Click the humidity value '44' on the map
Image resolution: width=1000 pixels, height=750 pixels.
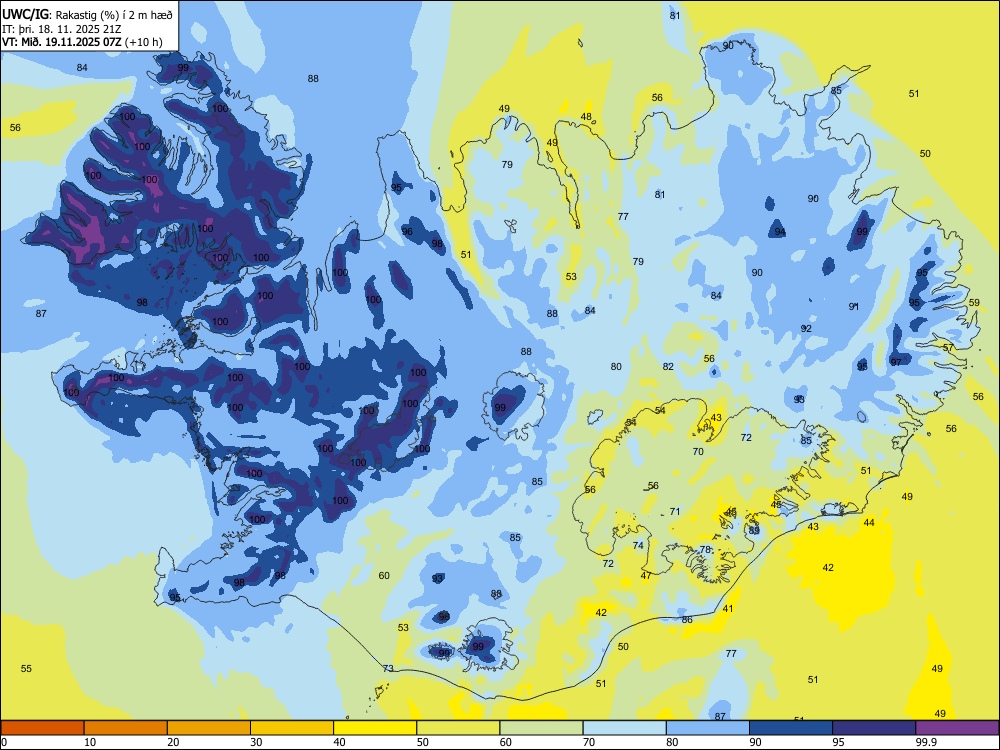(869, 522)
